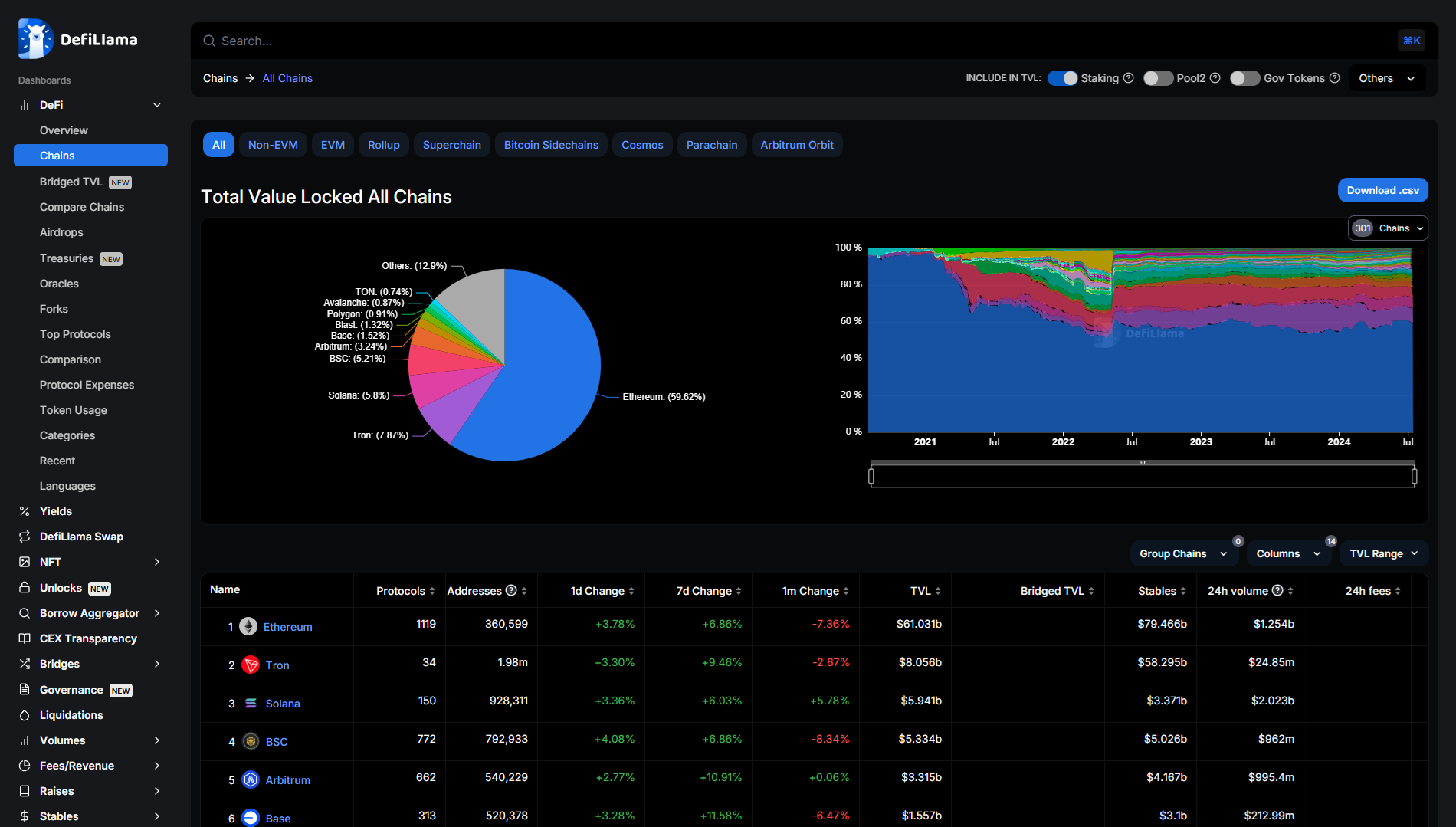The image size is (1456, 827).
Task: Disable the Staking TVL toggle
Action: tap(1062, 78)
